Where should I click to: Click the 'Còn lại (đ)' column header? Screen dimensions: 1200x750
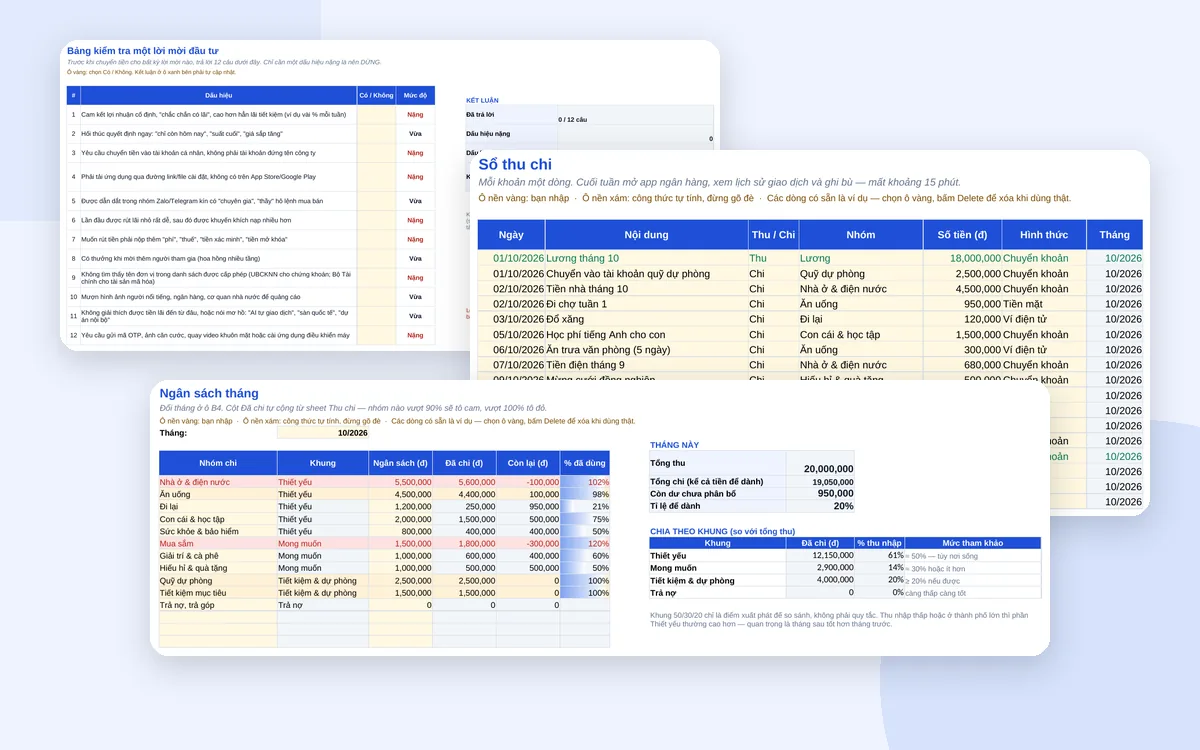tap(528, 463)
